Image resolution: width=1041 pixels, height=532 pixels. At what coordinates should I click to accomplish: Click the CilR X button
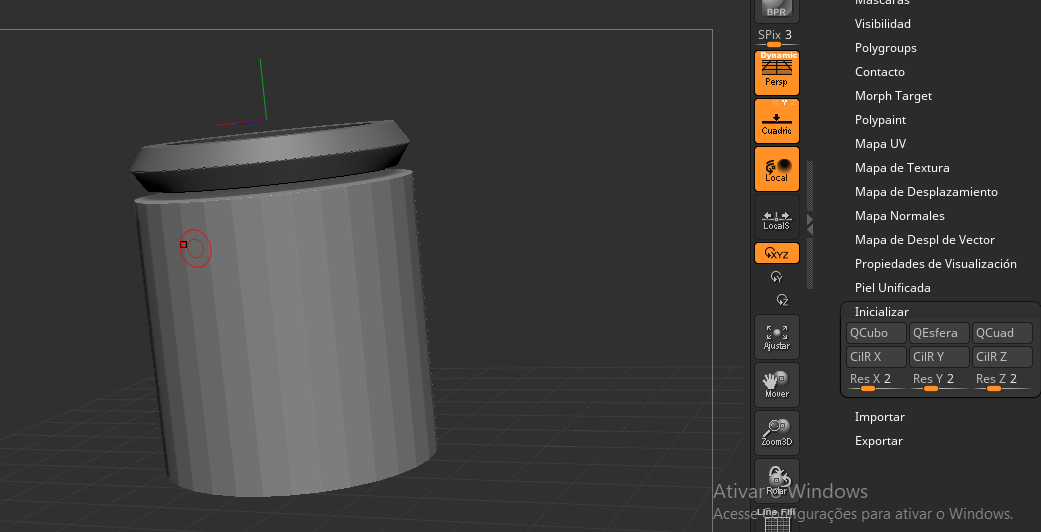[876, 357]
